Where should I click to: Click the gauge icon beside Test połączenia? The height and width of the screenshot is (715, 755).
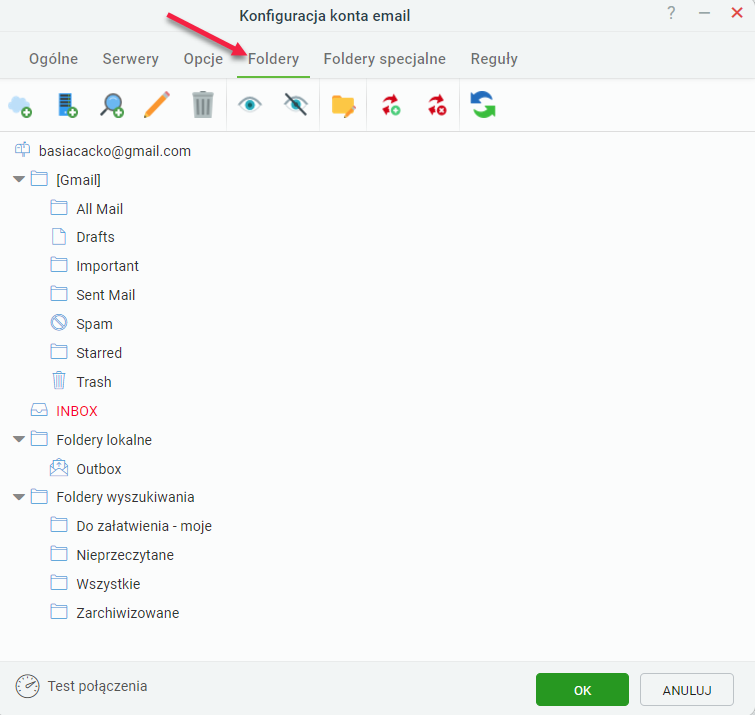pyautogui.click(x=27, y=686)
